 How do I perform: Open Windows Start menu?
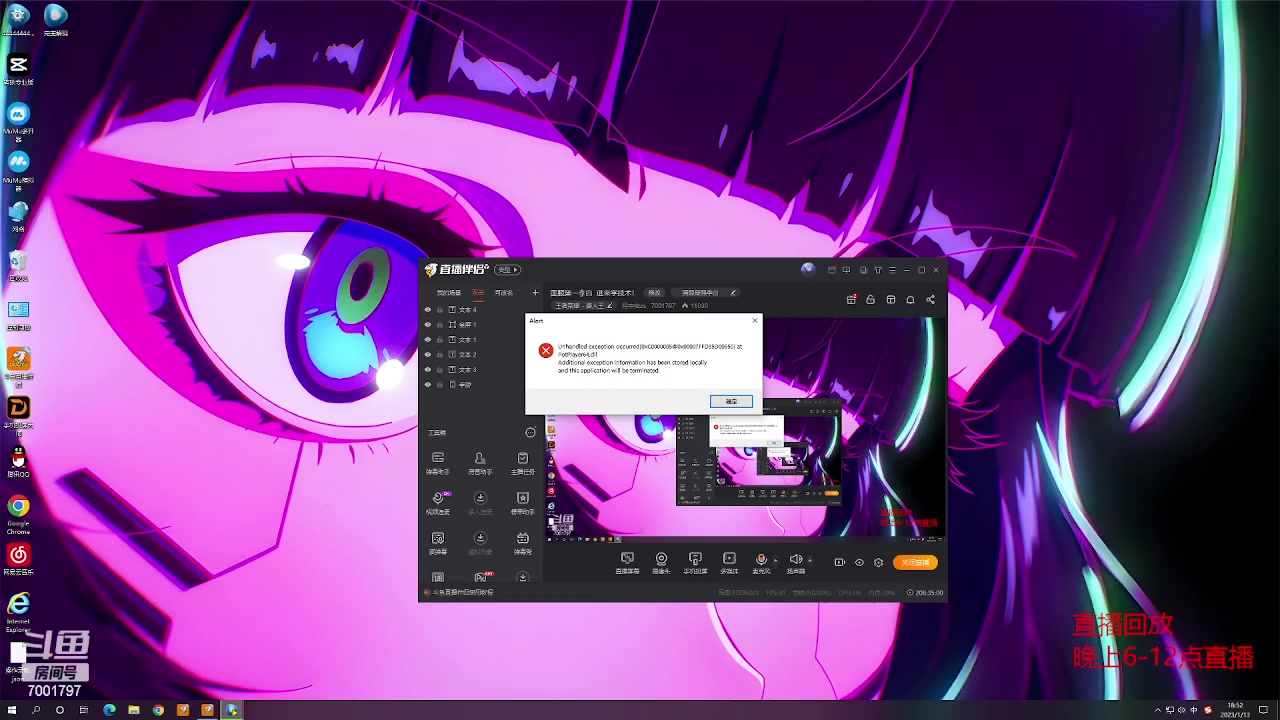coord(12,710)
